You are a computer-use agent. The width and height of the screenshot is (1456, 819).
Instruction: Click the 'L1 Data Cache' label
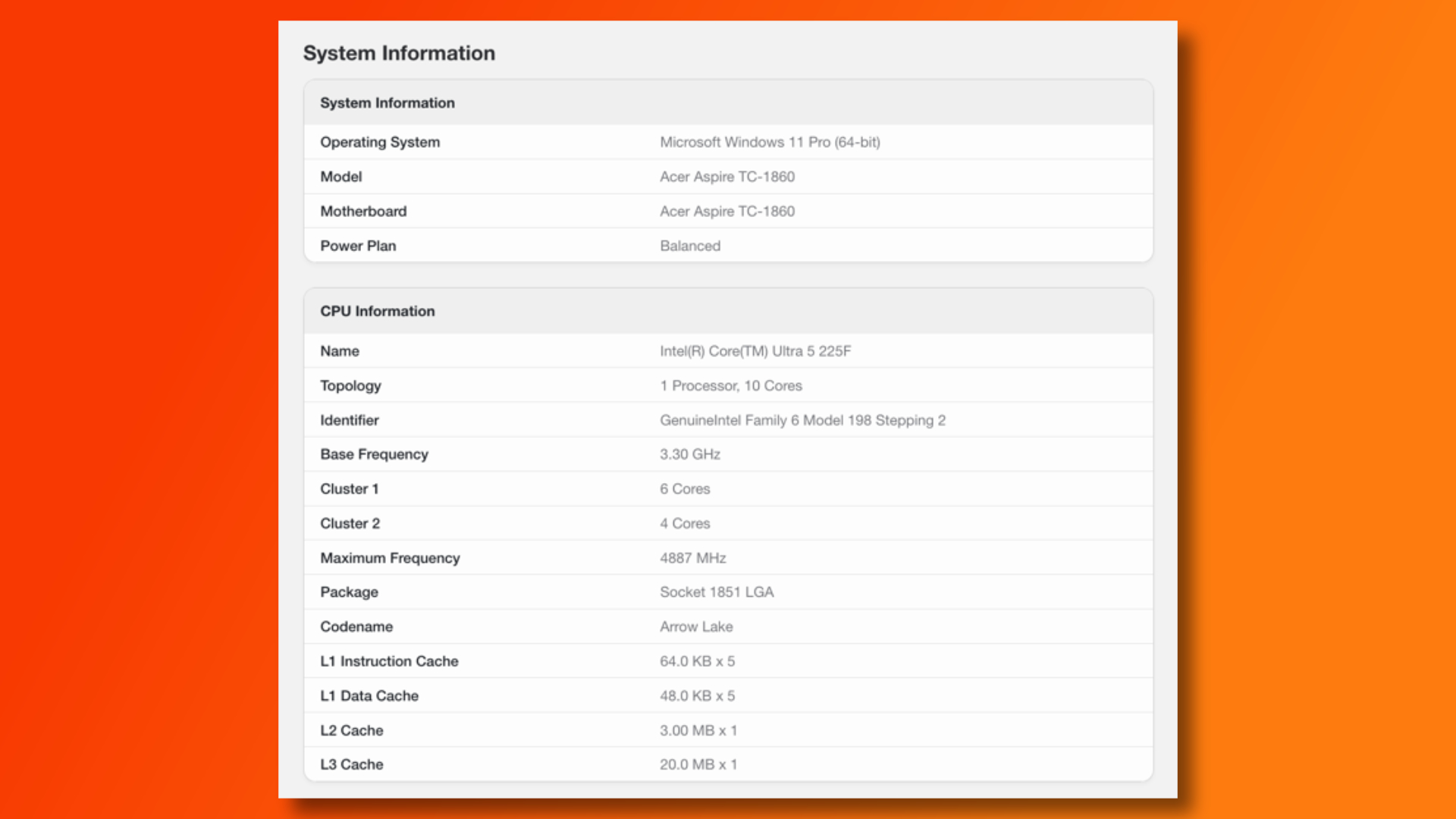(369, 696)
